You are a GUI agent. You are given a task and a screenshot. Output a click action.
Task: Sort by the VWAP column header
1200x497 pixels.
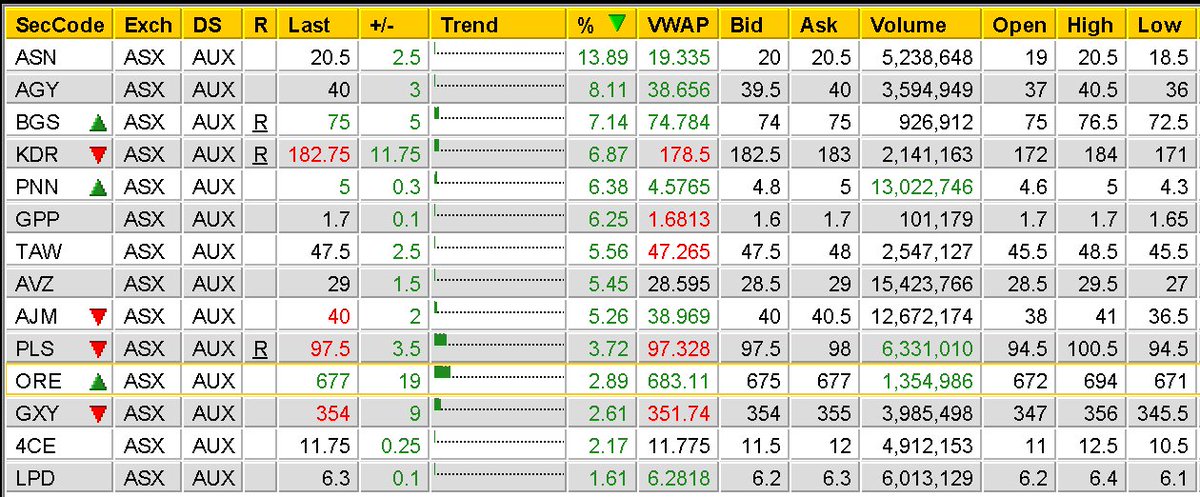pos(676,25)
